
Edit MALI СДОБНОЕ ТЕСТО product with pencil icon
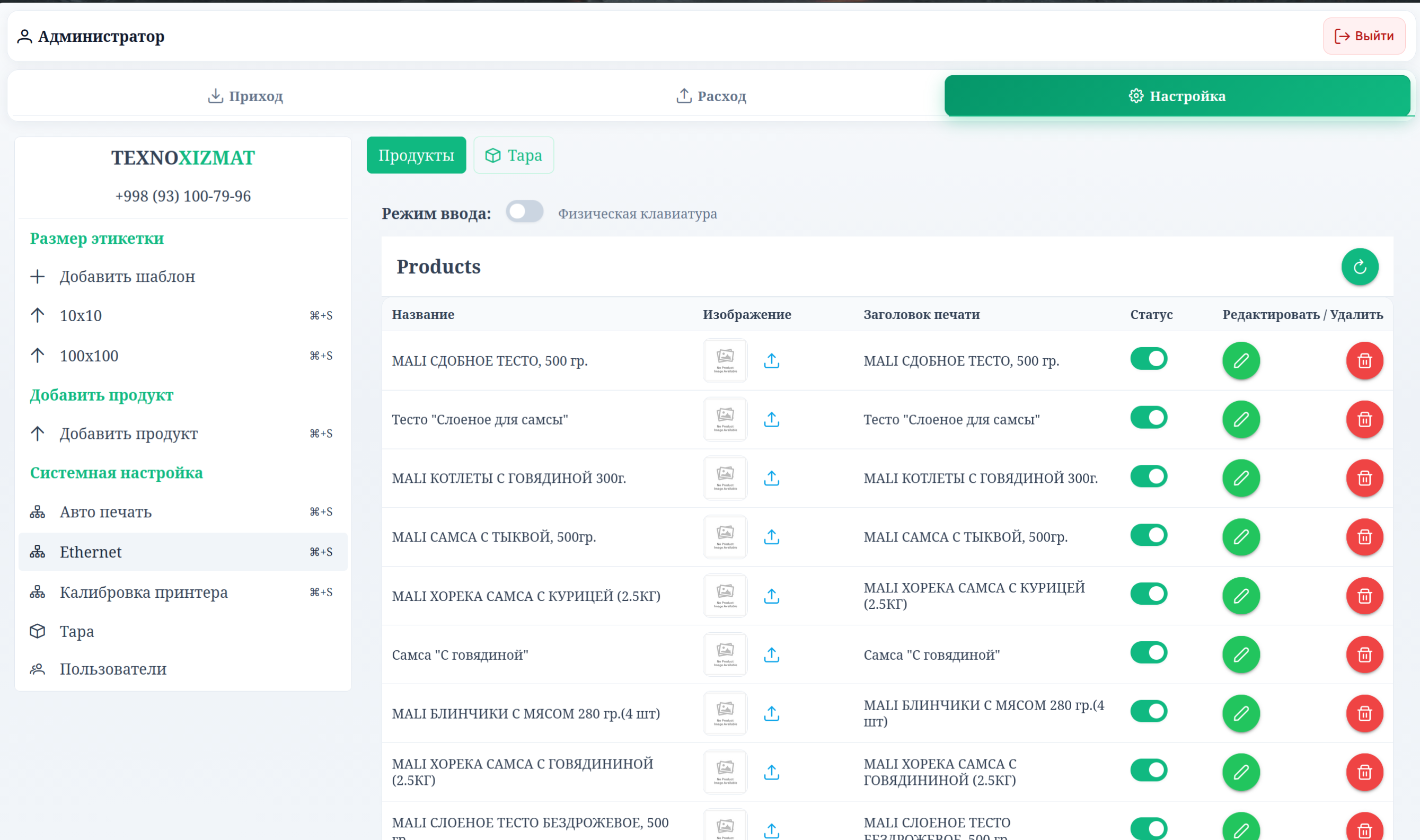(x=1241, y=360)
